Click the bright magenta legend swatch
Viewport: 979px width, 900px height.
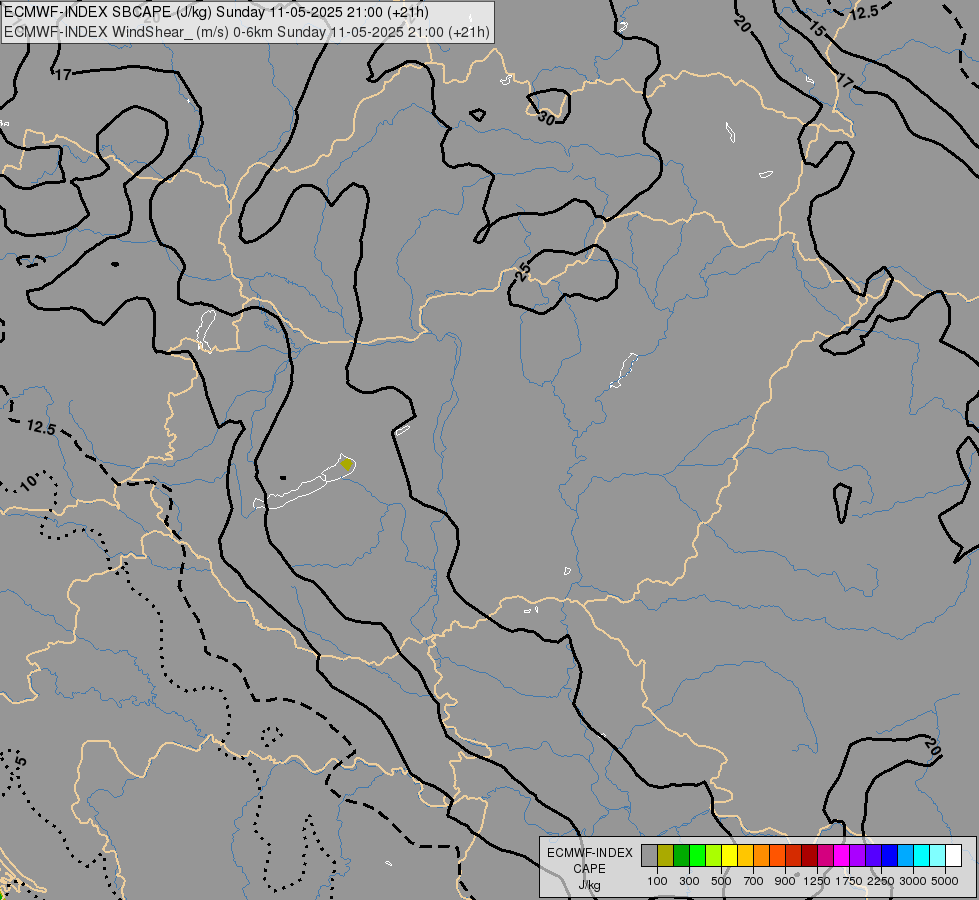841,855
